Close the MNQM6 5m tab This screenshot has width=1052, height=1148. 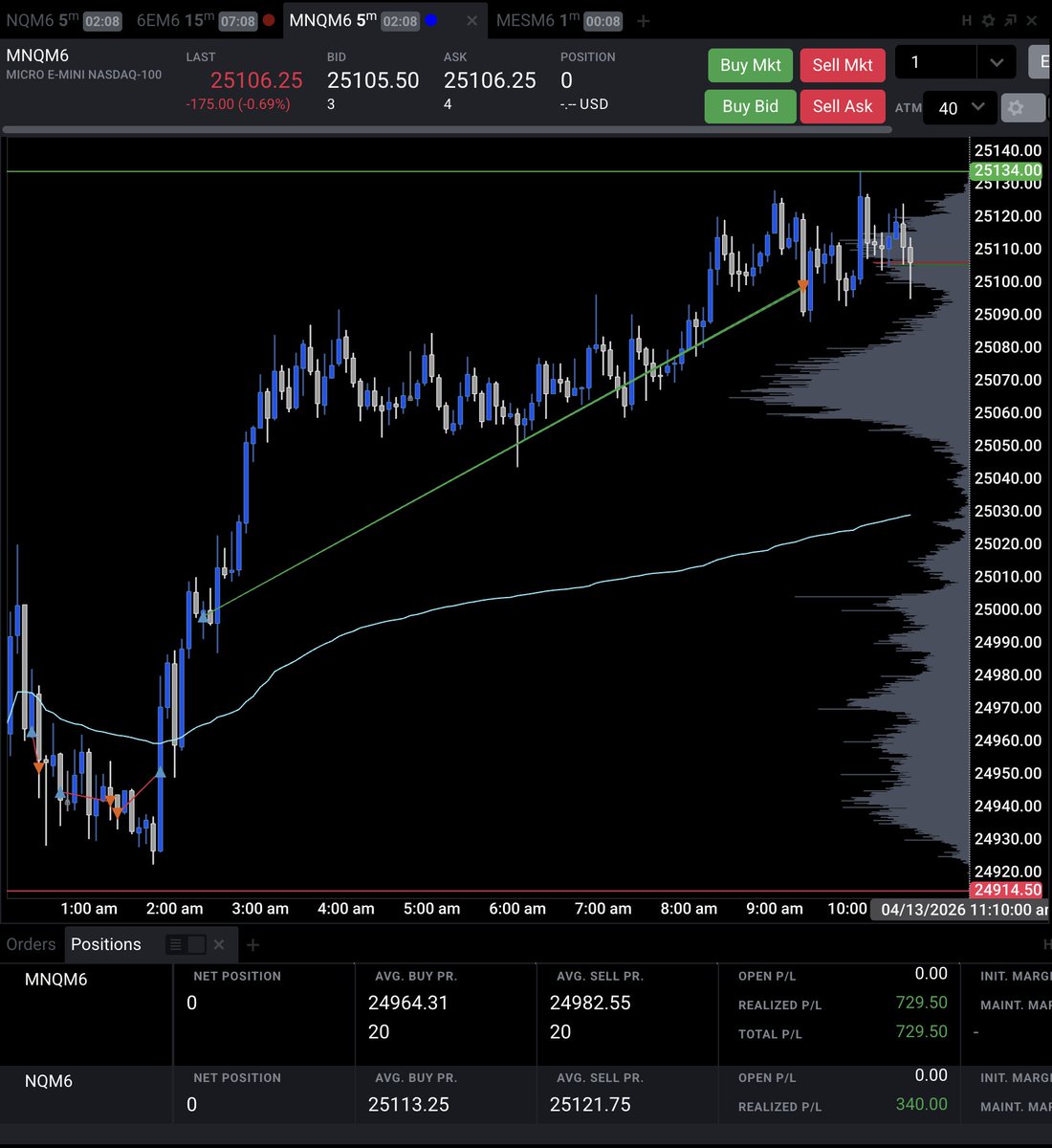tap(471, 20)
